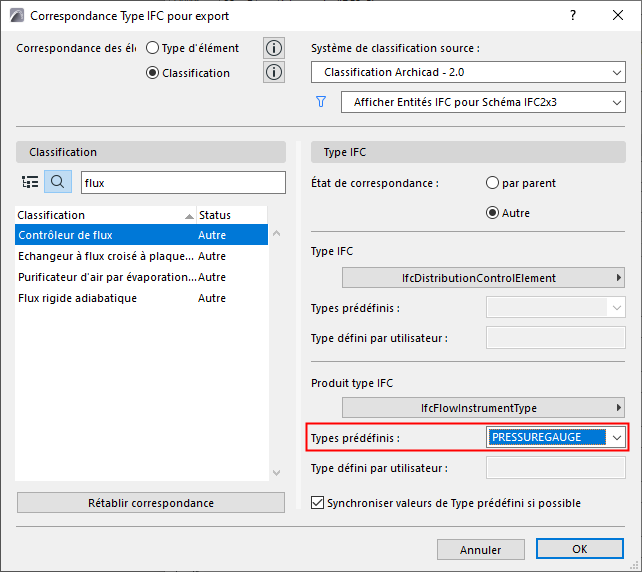Screen dimensions: 642x572
Task: Open the Afficher Entités IFC schema dropdown
Action: tap(483, 103)
